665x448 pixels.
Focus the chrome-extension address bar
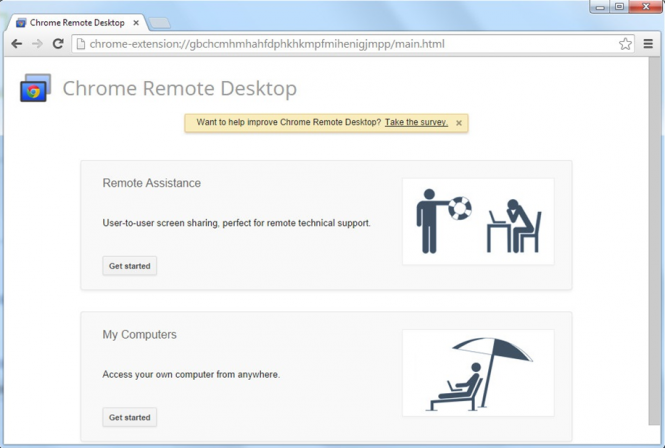(340, 44)
